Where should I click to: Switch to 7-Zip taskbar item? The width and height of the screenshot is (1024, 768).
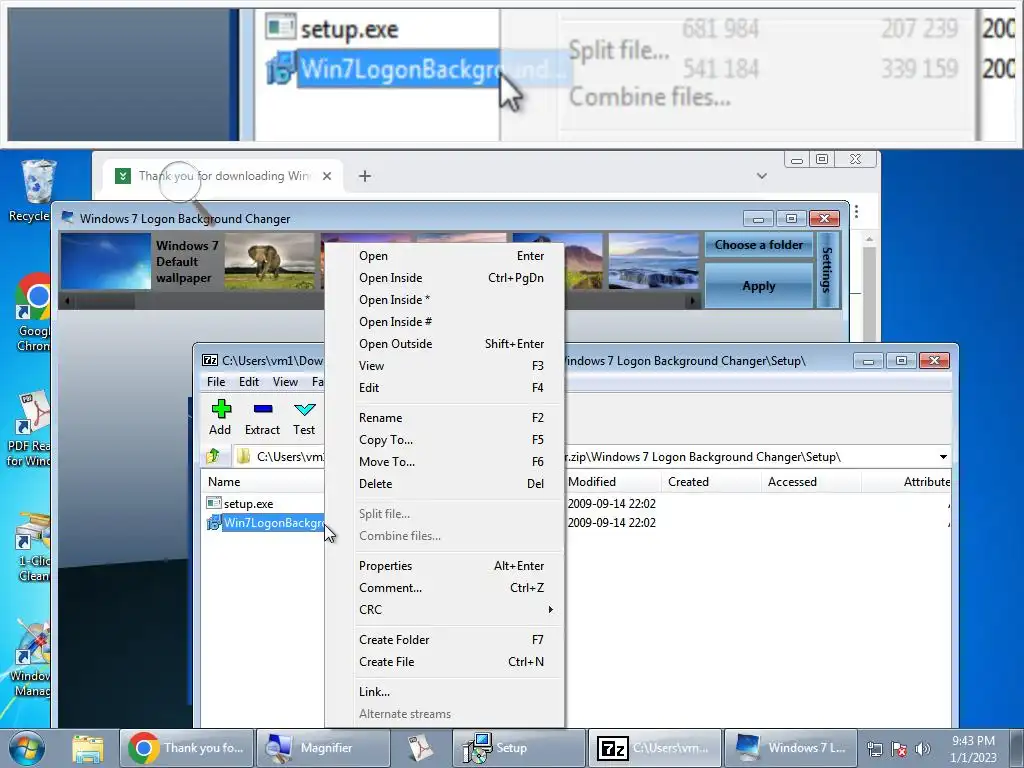pyautogui.click(x=655, y=748)
